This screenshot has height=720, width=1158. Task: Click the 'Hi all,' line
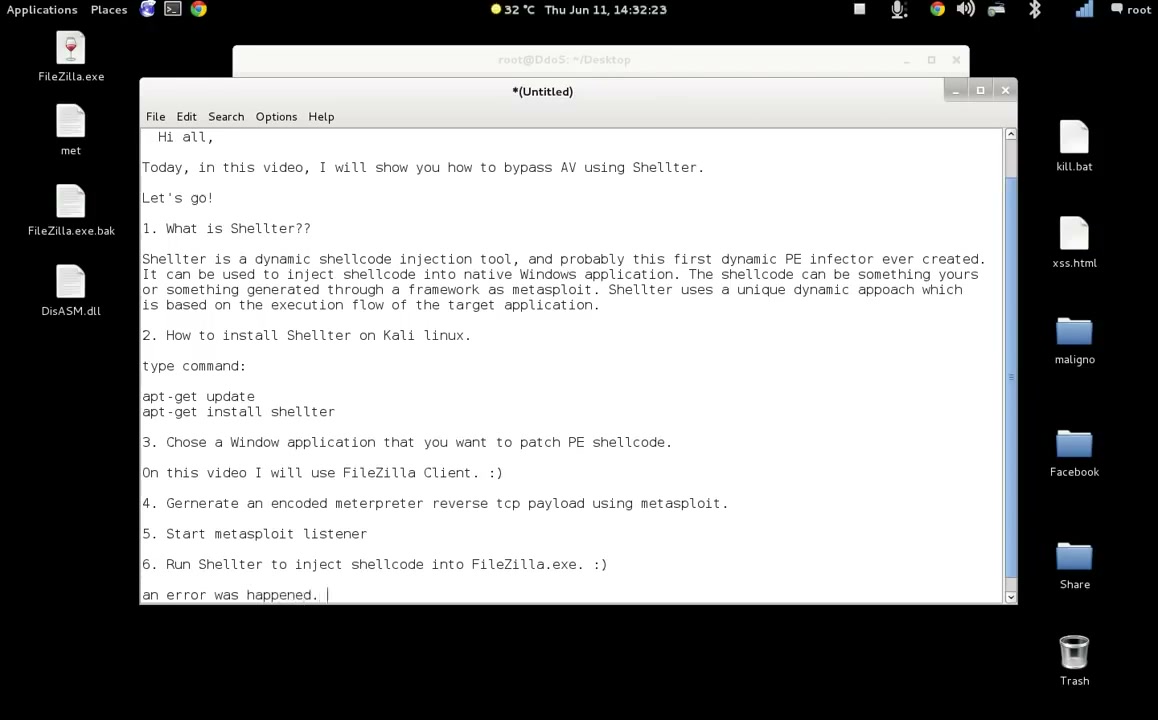[185, 137]
